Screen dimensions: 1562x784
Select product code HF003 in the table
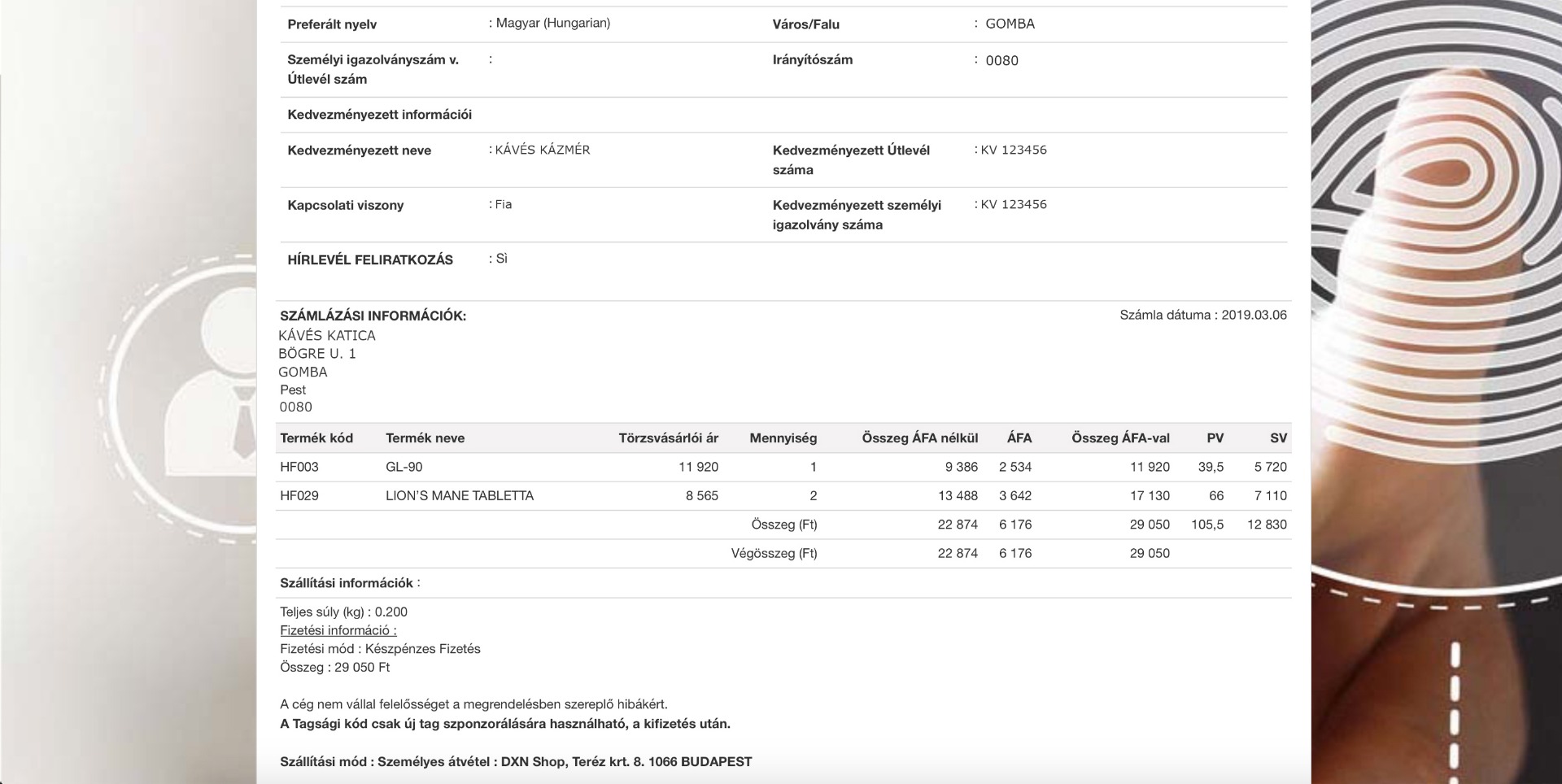point(299,467)
